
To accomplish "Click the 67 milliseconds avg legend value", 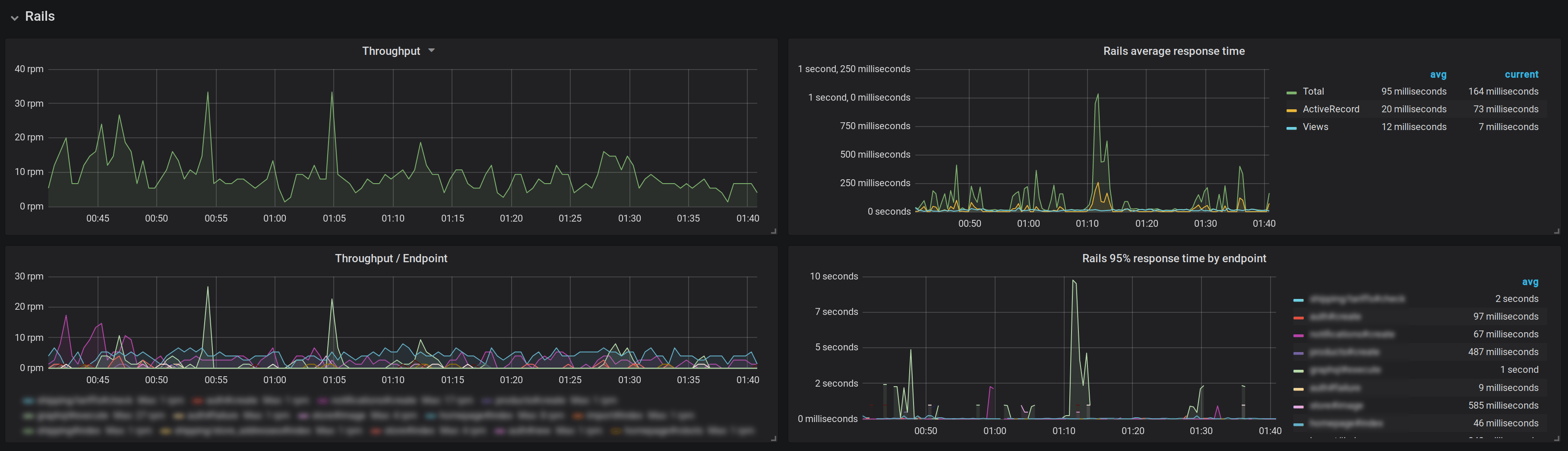I will 1505,334.
